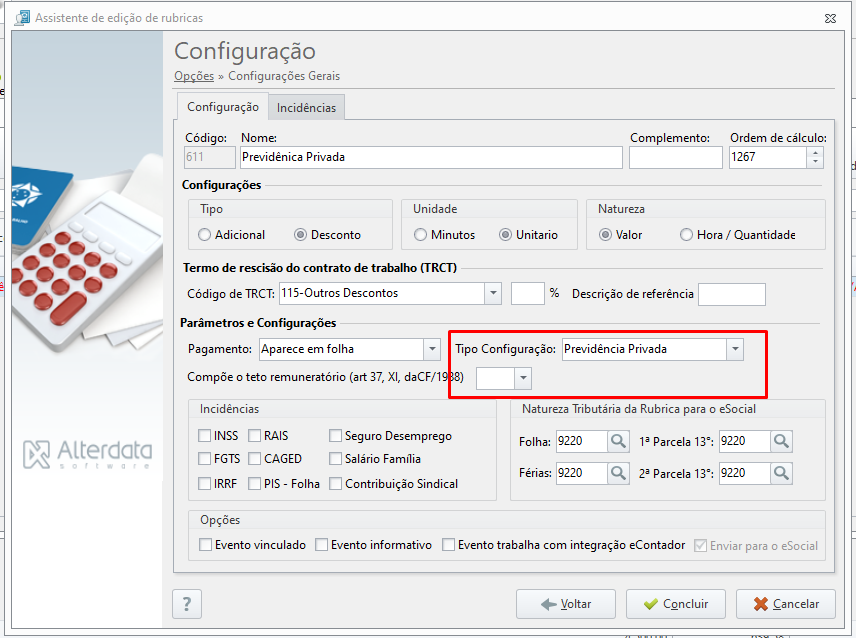
Task: Click the Férias search magnifier icon
Action: pos(618,473)
